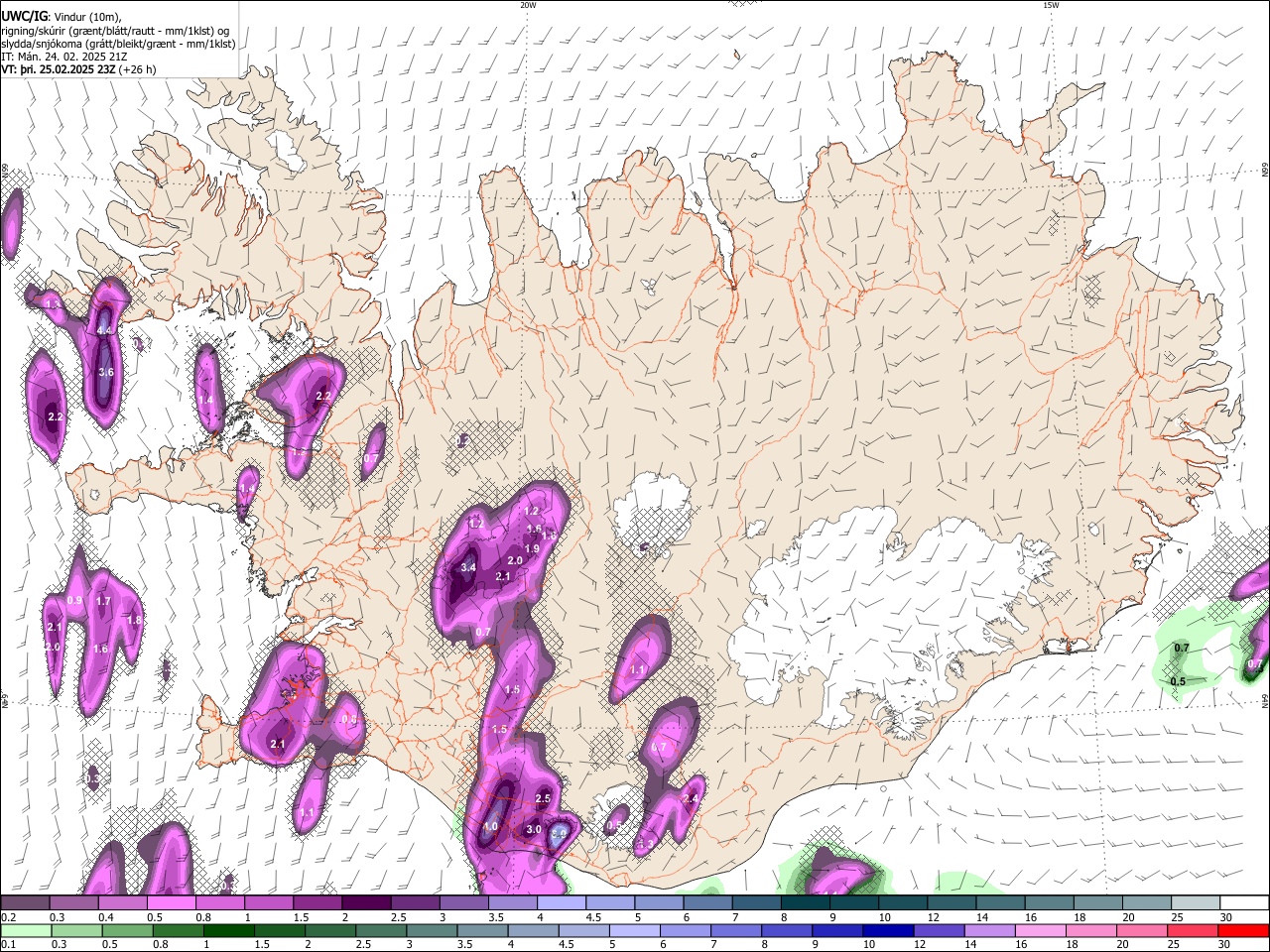Pick the darkest green rain swatch between 1 and 1.5
Image resolution: width=1270 pixels, height=952 pixels.
pos(228,930)
